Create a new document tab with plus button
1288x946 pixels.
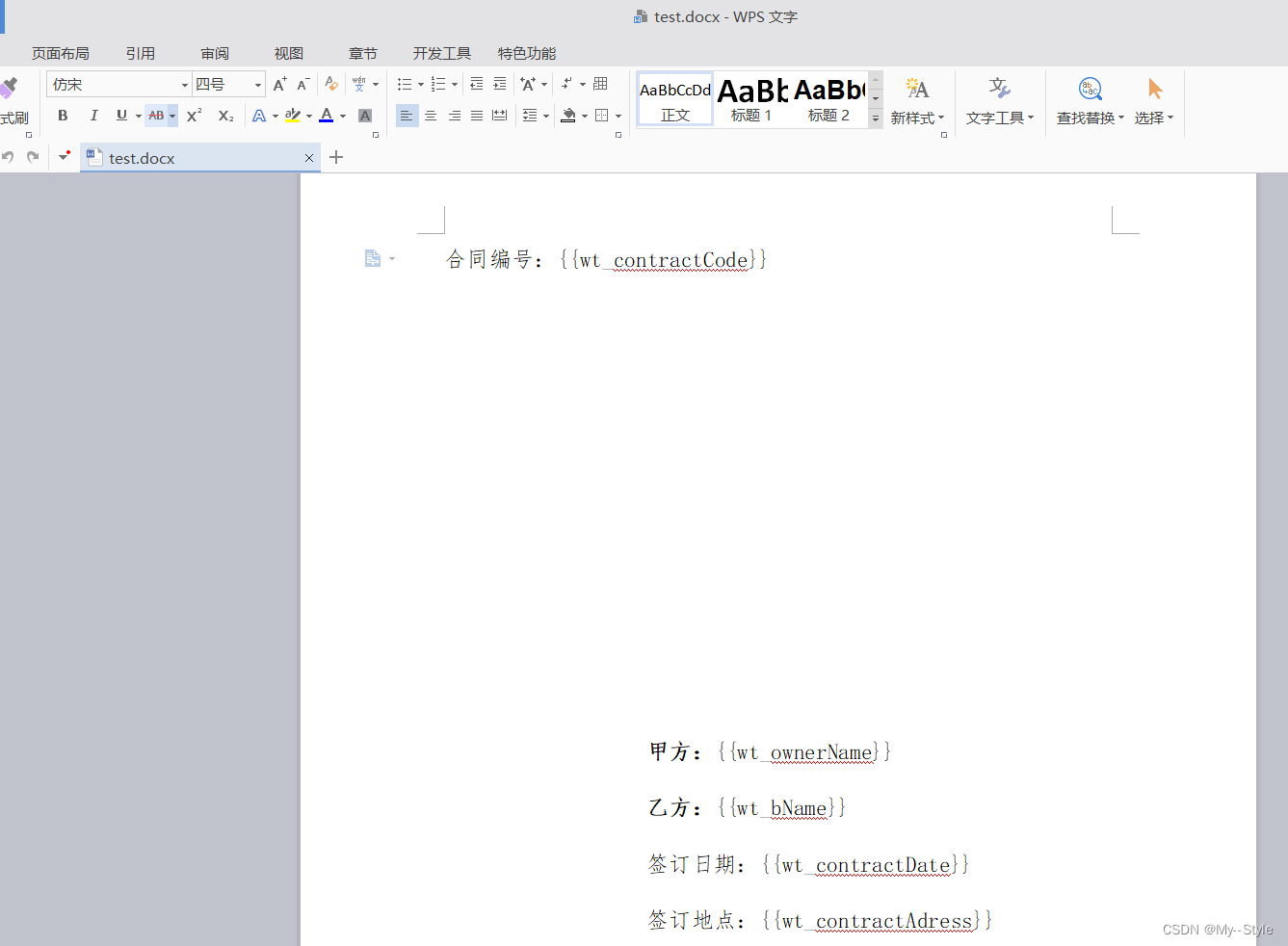click(335, 156)
